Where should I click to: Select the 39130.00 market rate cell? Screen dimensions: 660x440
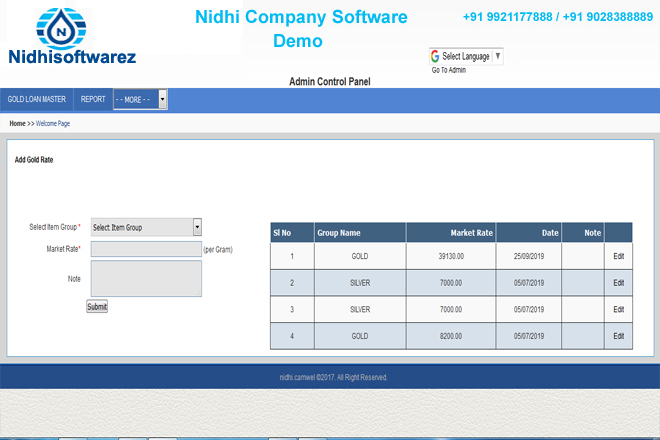click(451, 256)
